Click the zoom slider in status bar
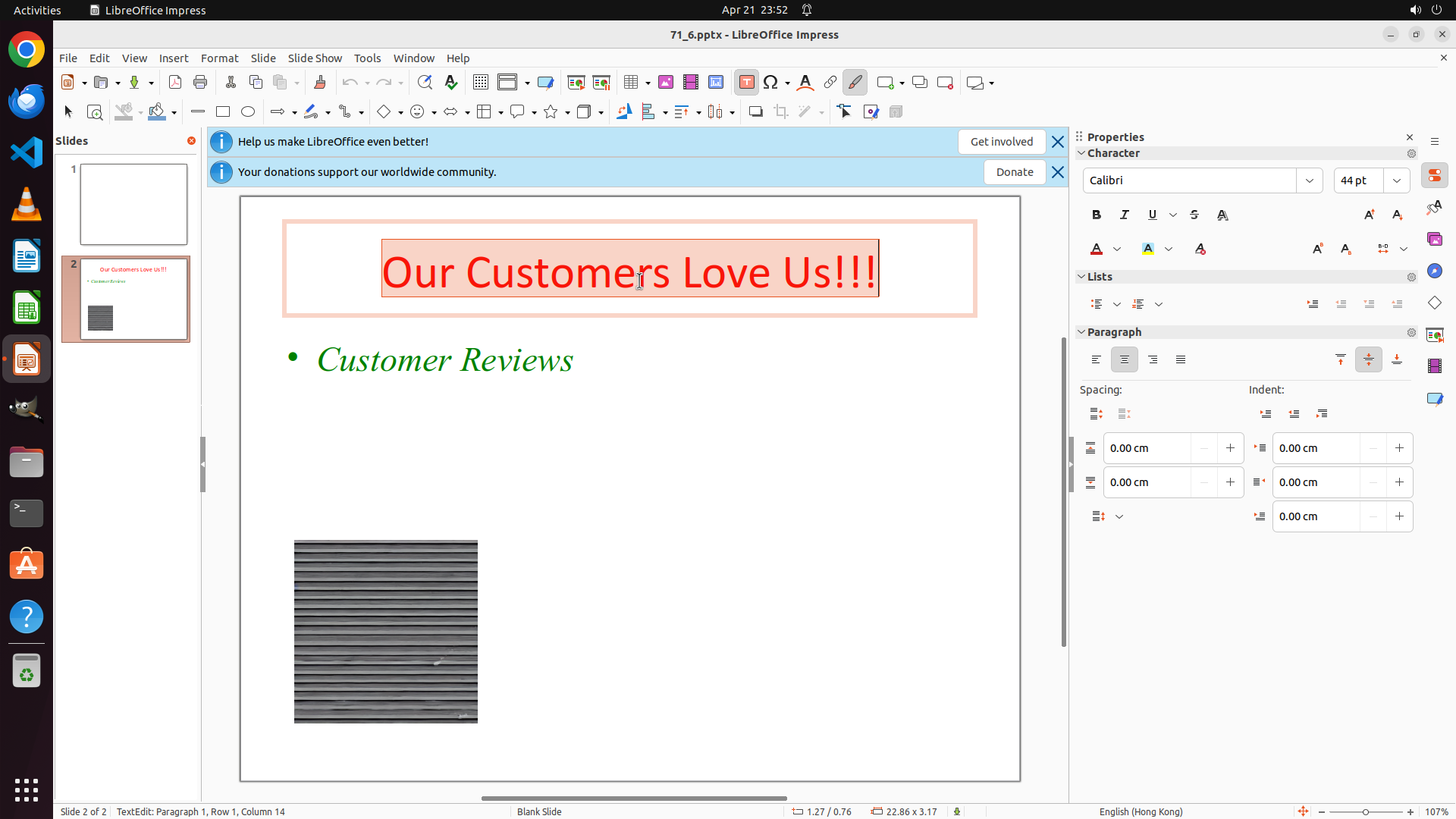 tap(1366, 812)
